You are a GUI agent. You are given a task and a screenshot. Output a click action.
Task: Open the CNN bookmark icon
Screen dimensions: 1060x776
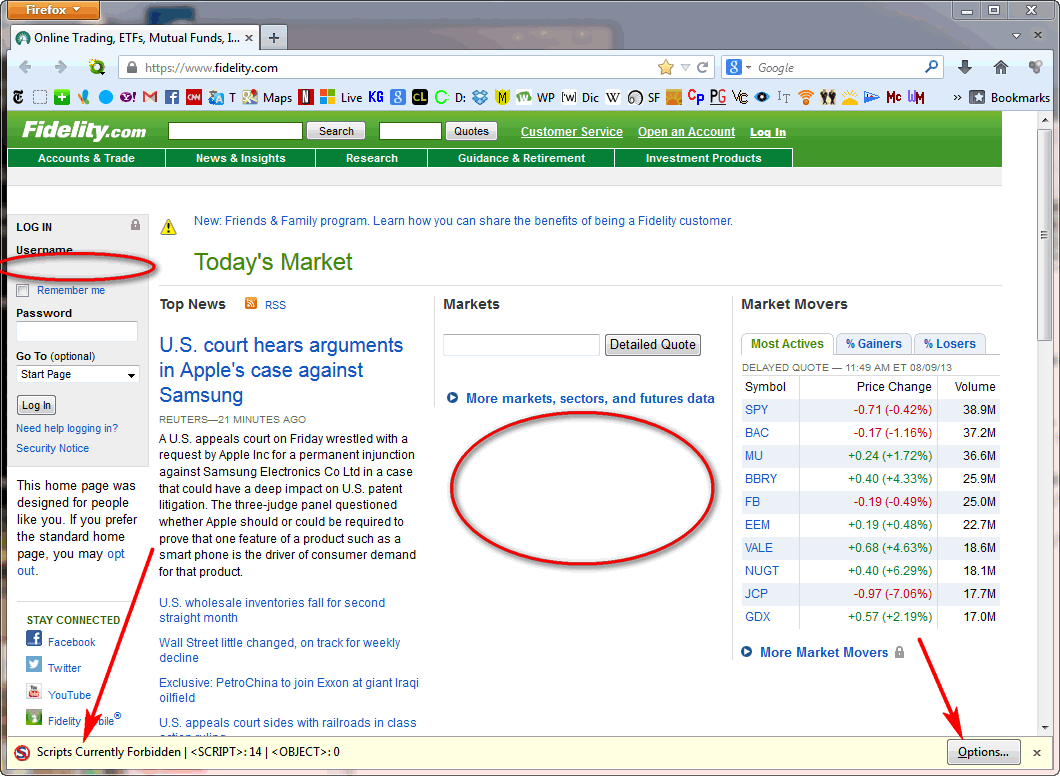pos(194,97)
